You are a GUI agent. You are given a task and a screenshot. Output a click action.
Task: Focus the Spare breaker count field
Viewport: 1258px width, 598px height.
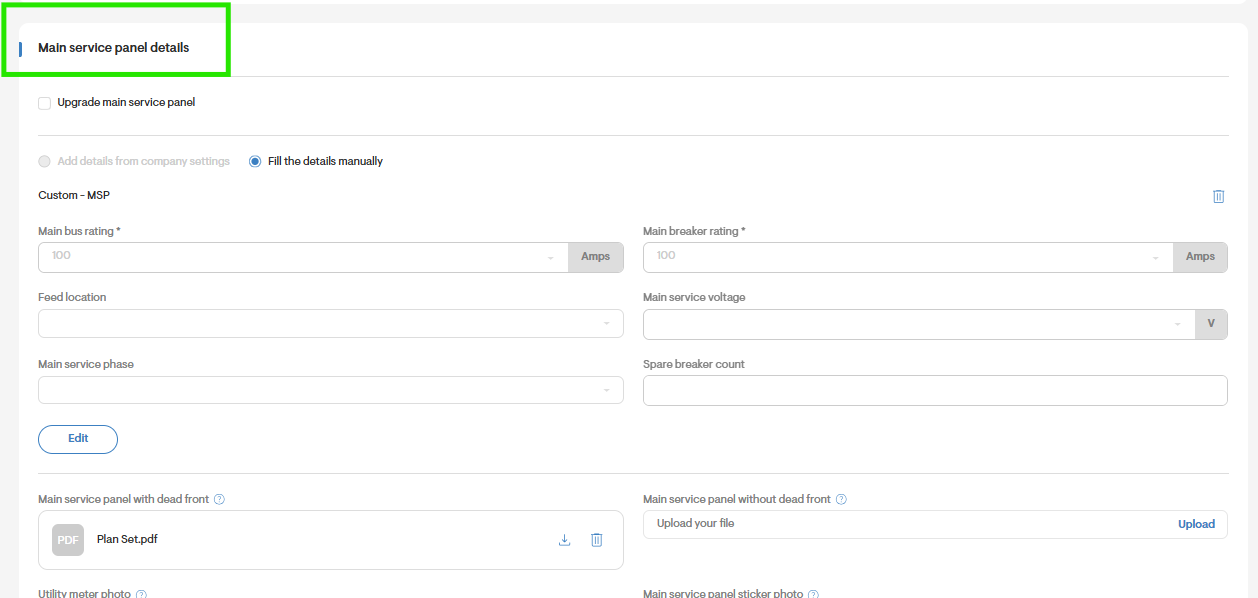pos(935,391)
